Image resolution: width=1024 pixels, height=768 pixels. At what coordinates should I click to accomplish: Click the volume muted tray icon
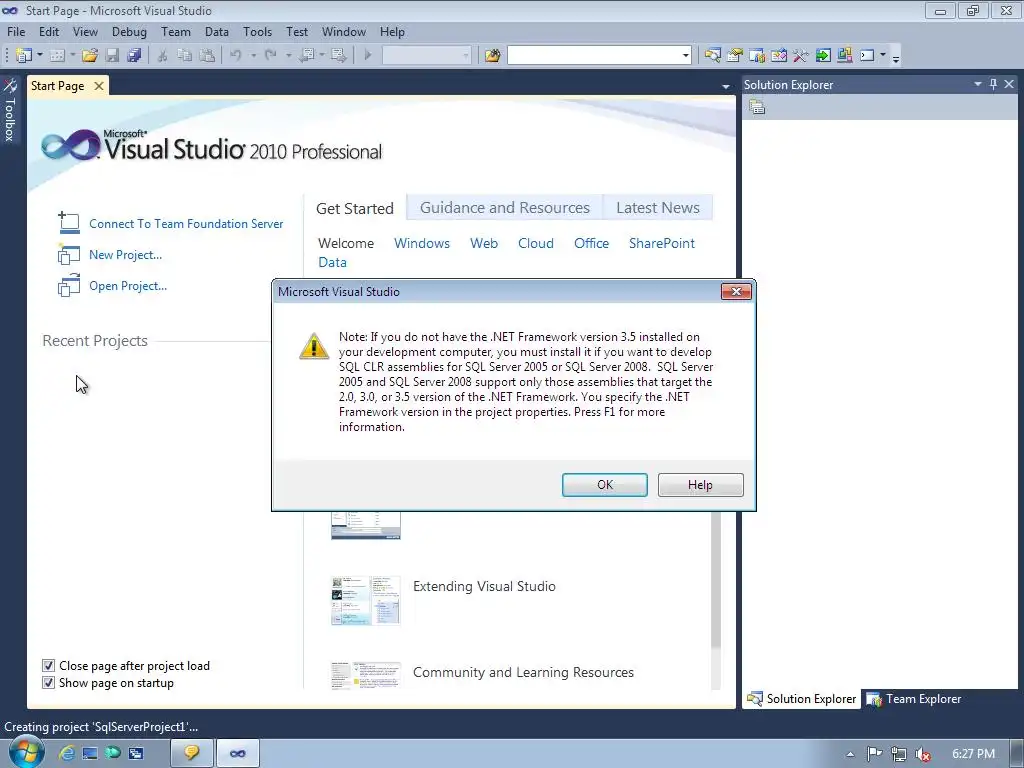click(922, 754)
